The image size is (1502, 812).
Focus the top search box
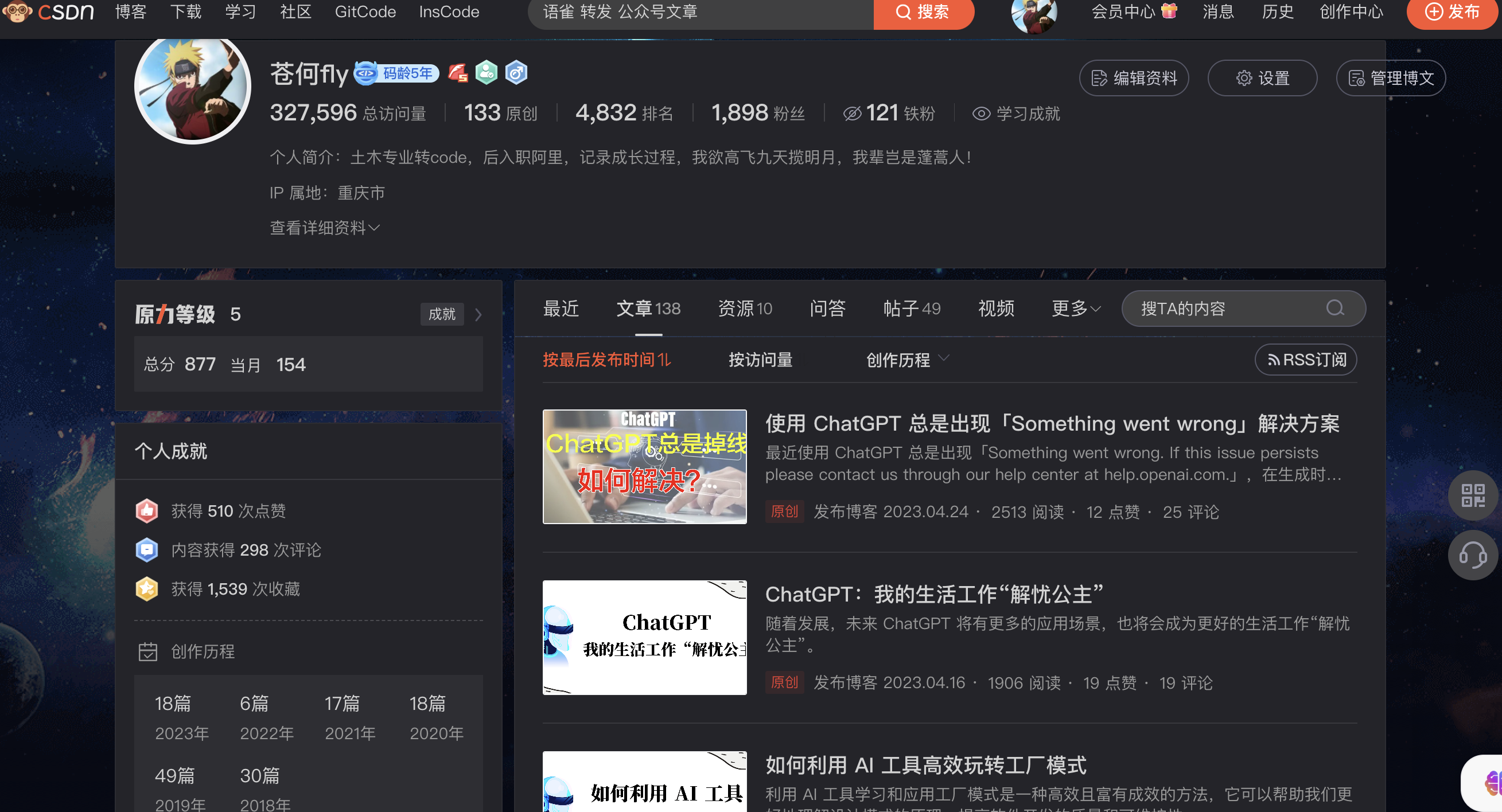coord(701,13)
